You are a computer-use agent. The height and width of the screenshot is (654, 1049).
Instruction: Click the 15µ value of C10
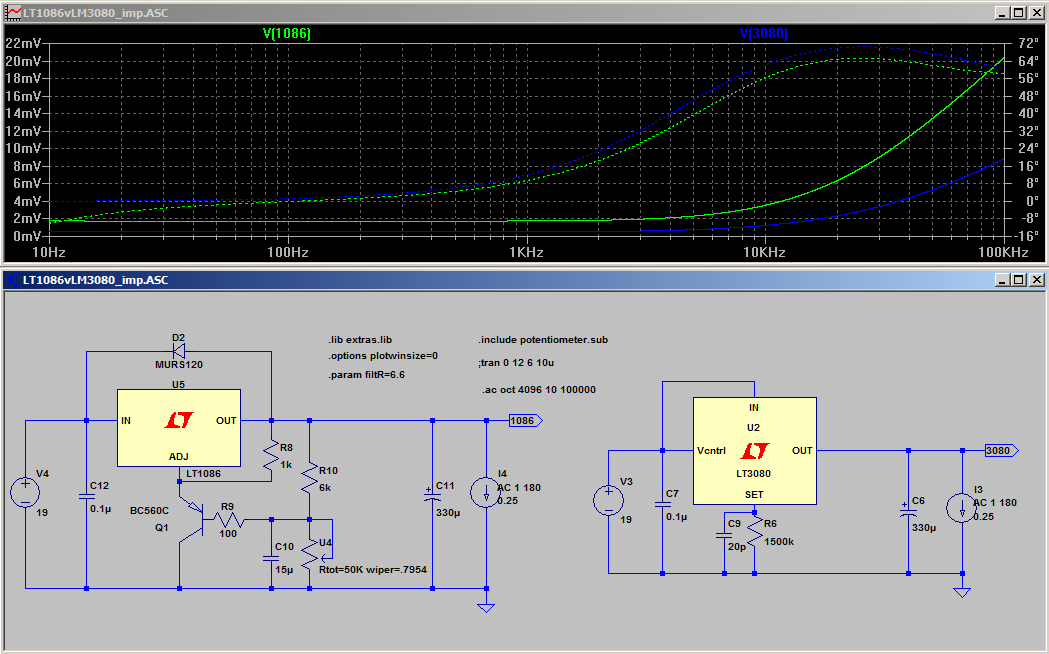(284, 570)
